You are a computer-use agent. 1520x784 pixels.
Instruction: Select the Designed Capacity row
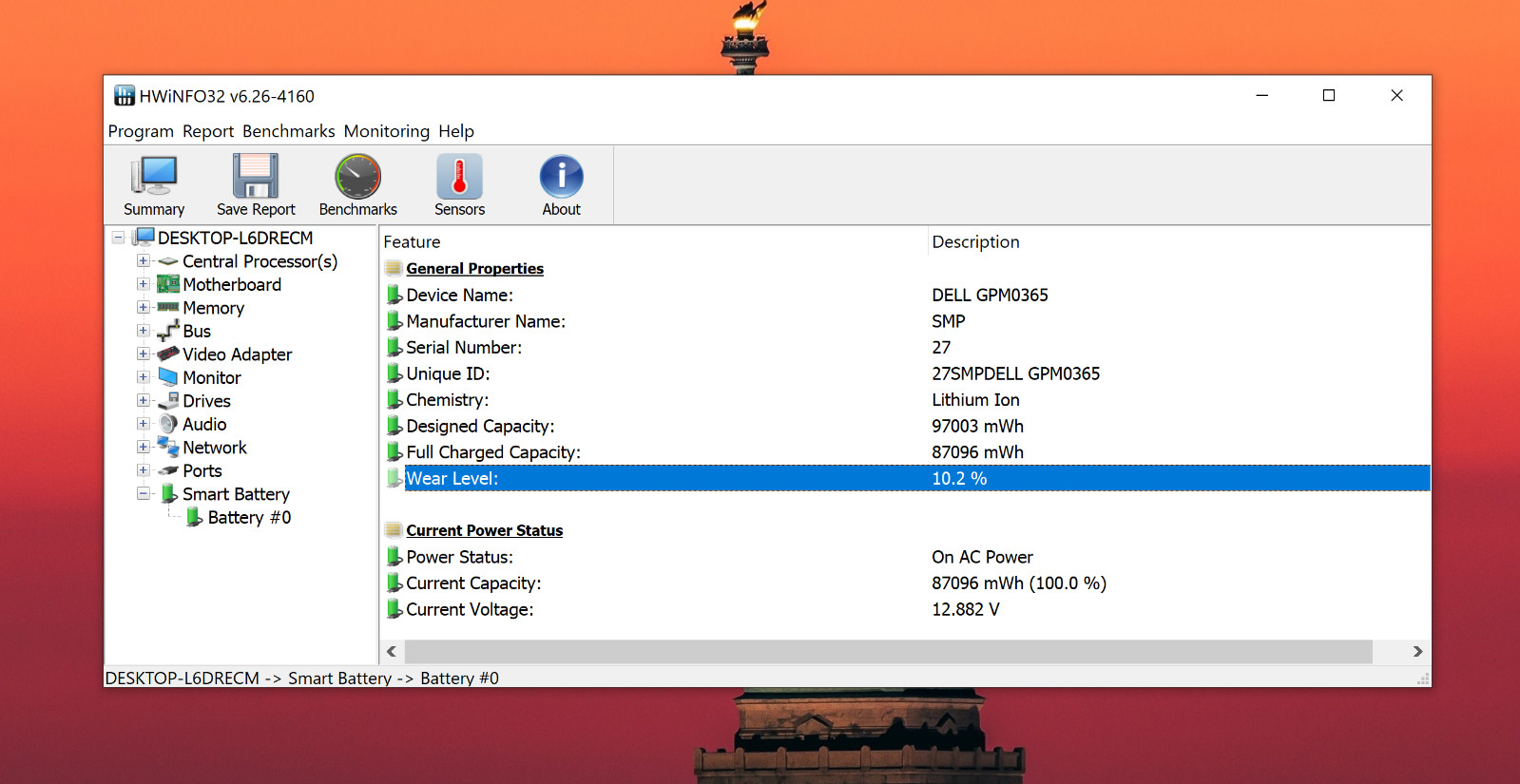coord(908,426)
